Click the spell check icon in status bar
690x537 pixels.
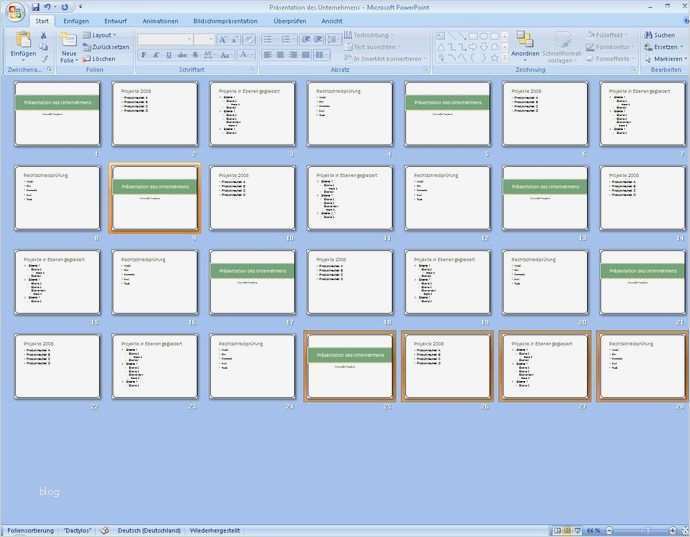pos(104,530)
